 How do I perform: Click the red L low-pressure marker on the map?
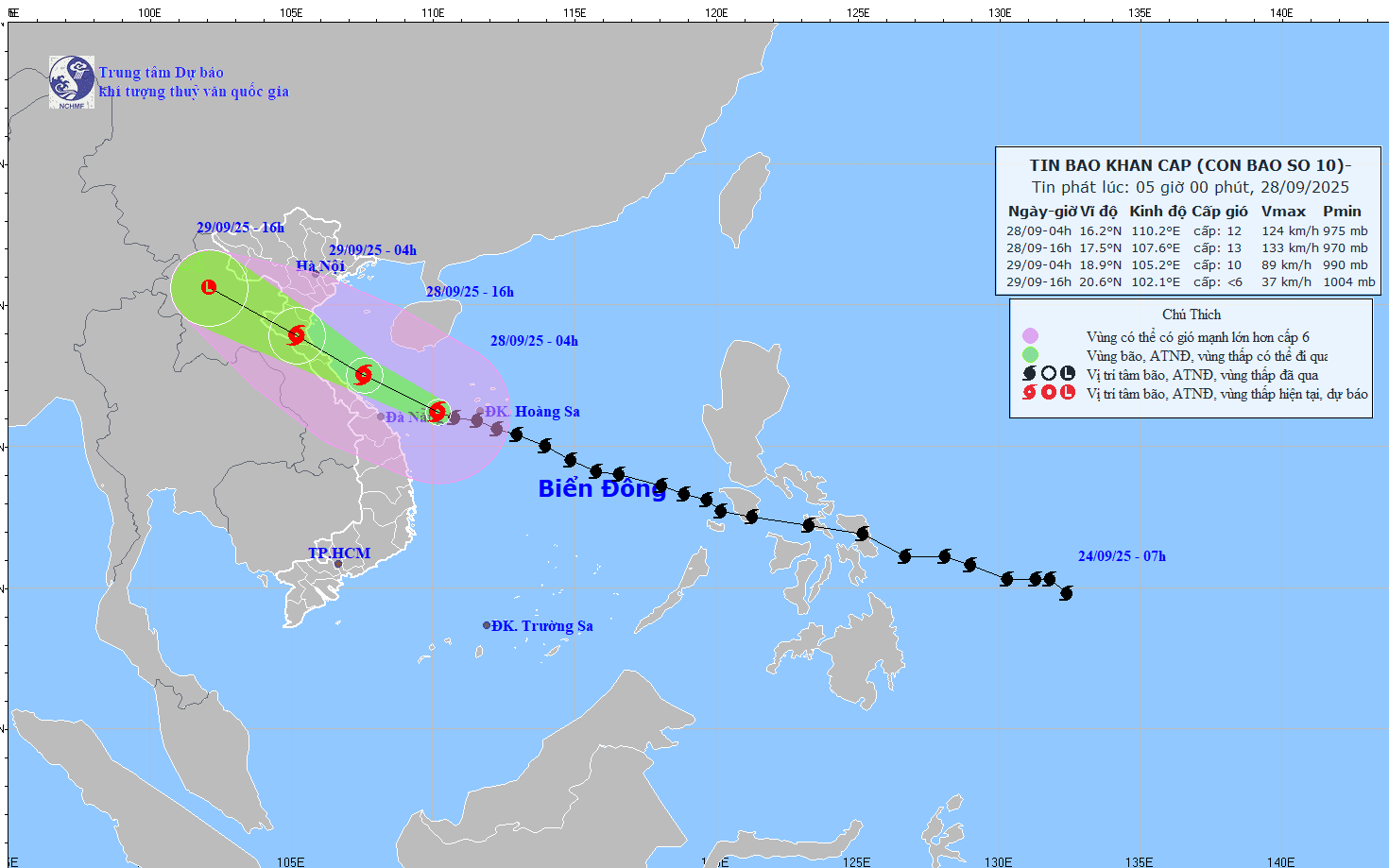tap(209, 287)
